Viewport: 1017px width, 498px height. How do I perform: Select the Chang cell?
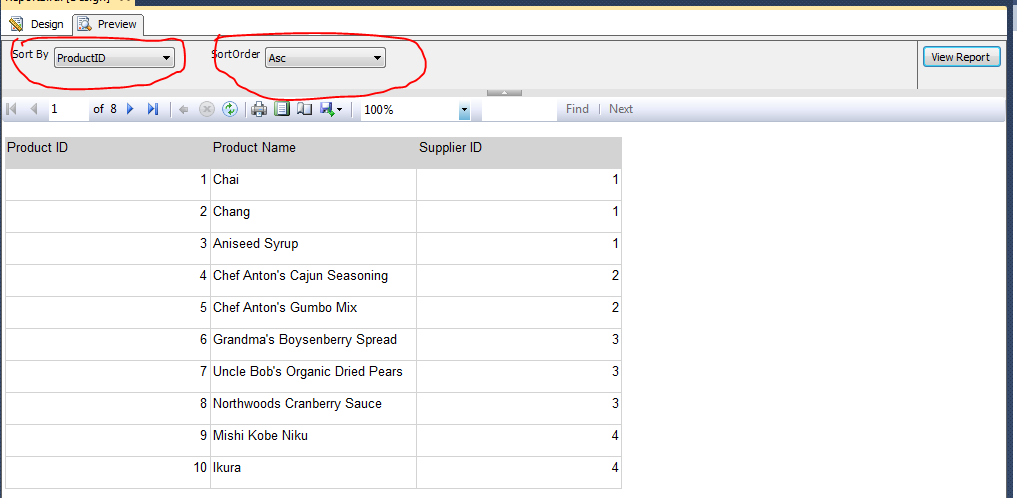pyautogui.click(x=313, y=217)
